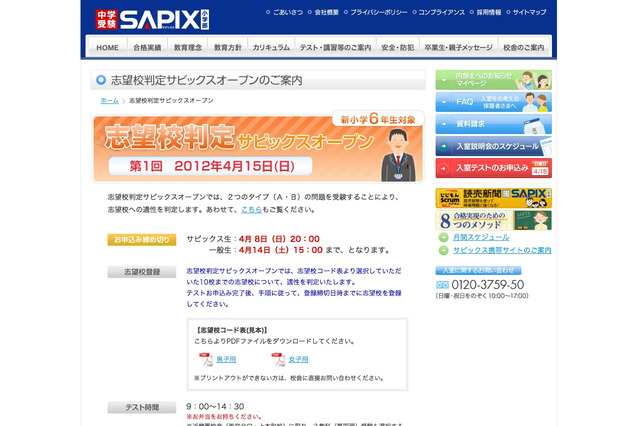This screenshot has width=640, height=426.
Task: Open the 合格実現のための8つのメソッド banner
Action: (493, 220)
